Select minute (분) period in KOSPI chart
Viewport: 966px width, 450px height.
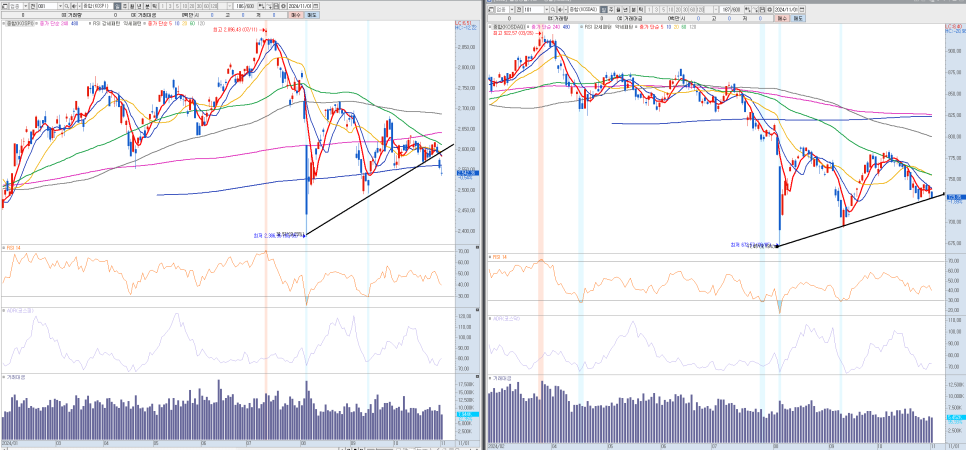tap(147, 6)
